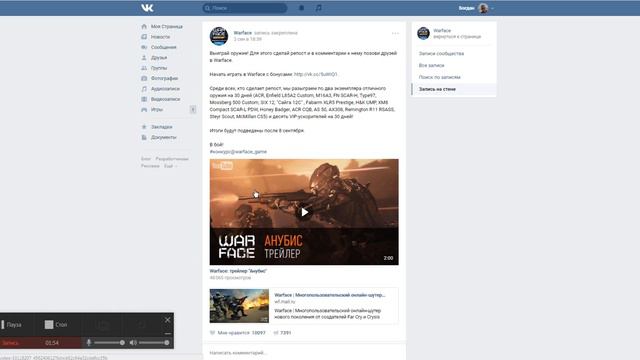Open the Реклама footer link
Viewport: 640px width, 360px height.
[x=150, y=166]
